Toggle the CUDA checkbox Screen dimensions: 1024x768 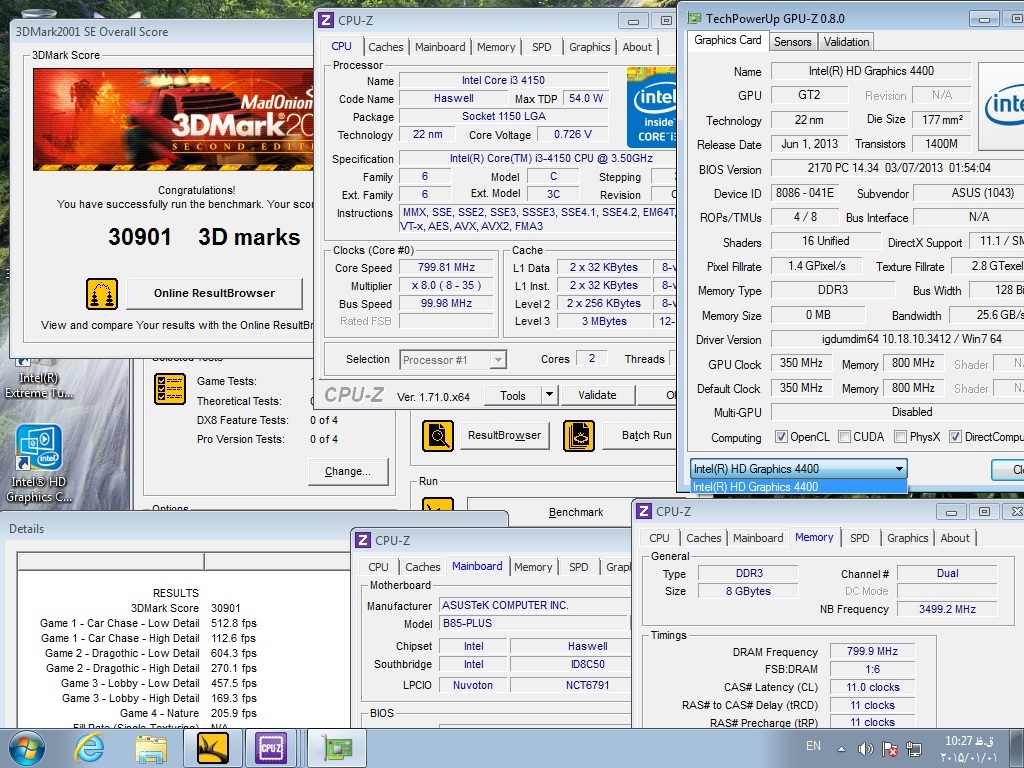tap(844, 437)
